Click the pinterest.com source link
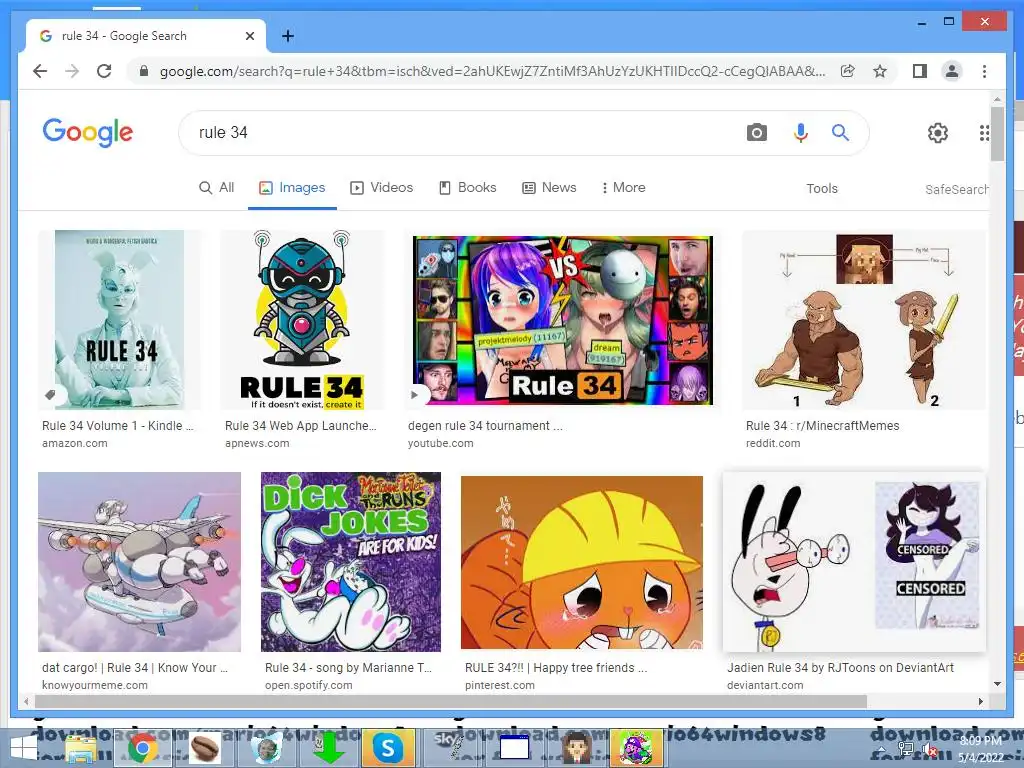Image resolution: width=1024 pixels, height=768 pixels. pos(500,685)
